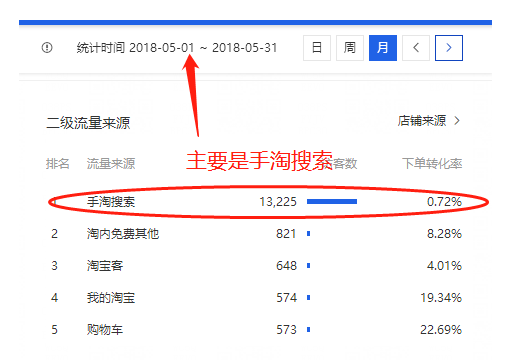507x360 pixels.
Task: Select the 淘内免费其他 source
Action: (x=123, y=234)
